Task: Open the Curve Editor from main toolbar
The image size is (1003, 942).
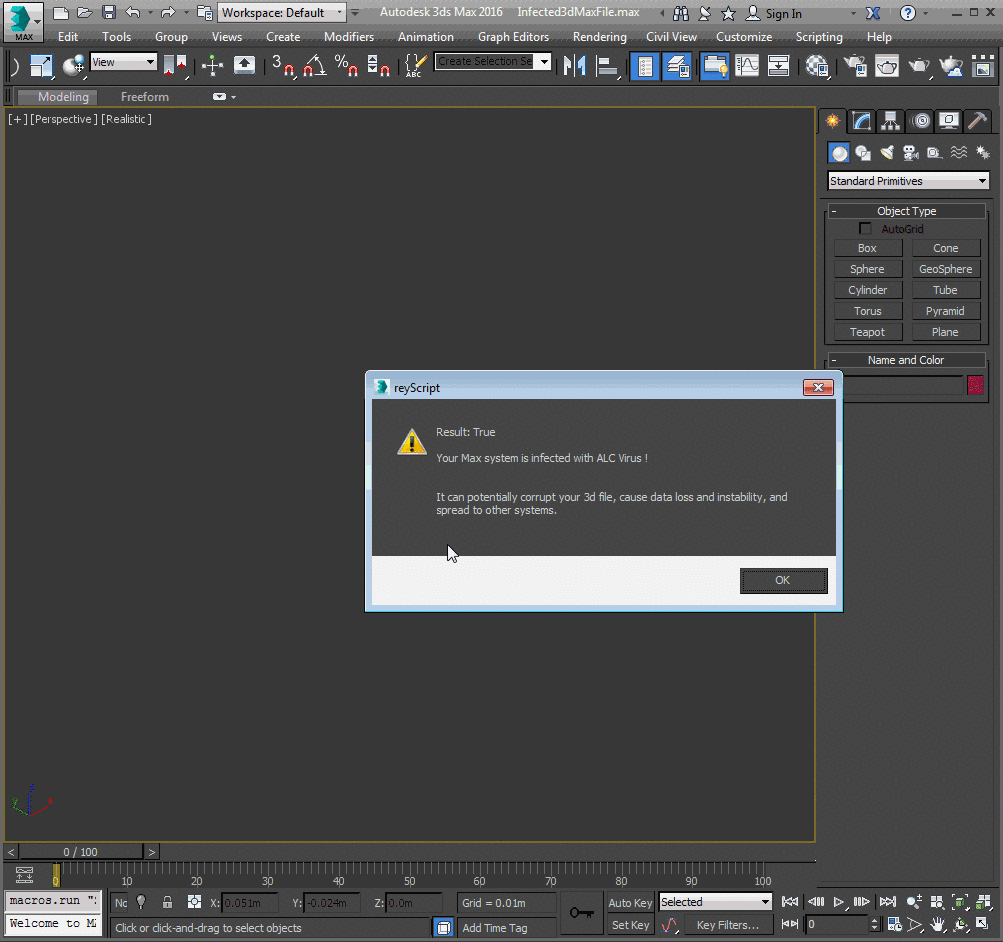Action: point(746,66)
